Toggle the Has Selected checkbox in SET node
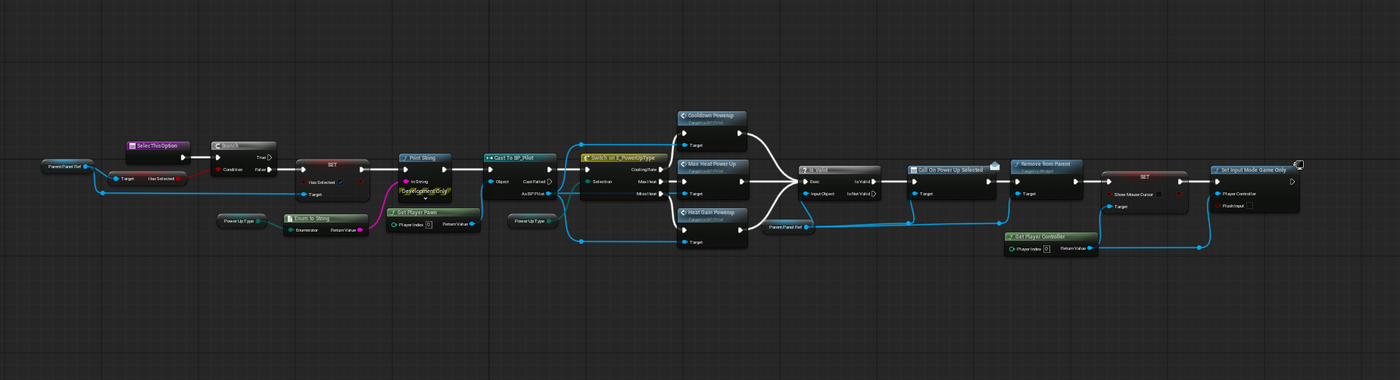The image size is (1400, 380). (x=341, y=182)
